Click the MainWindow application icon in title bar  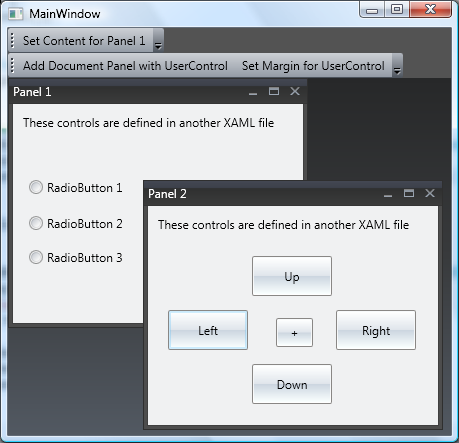coord(16,14)
